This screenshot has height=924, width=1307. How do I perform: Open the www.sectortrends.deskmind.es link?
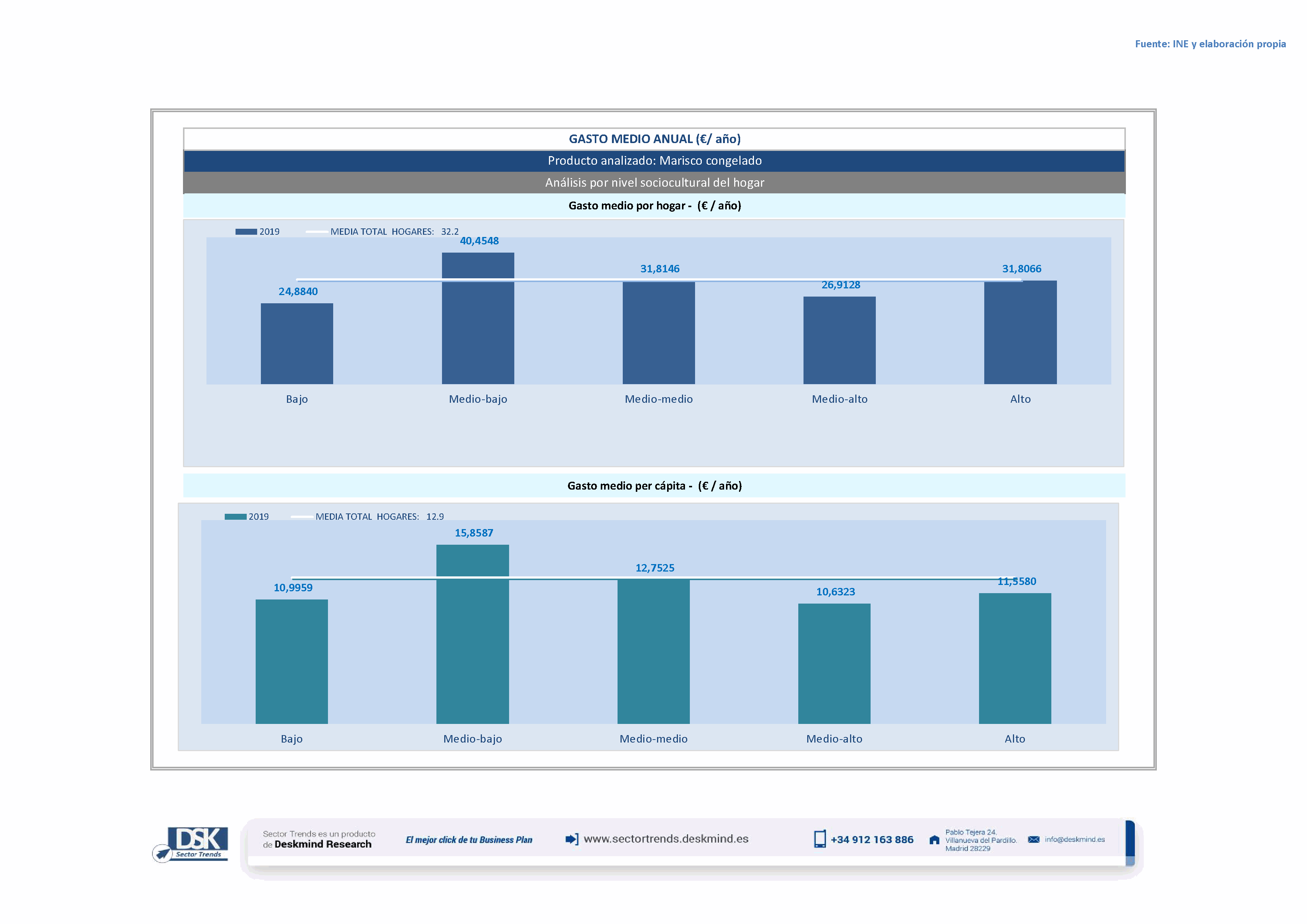coord(666,839)
